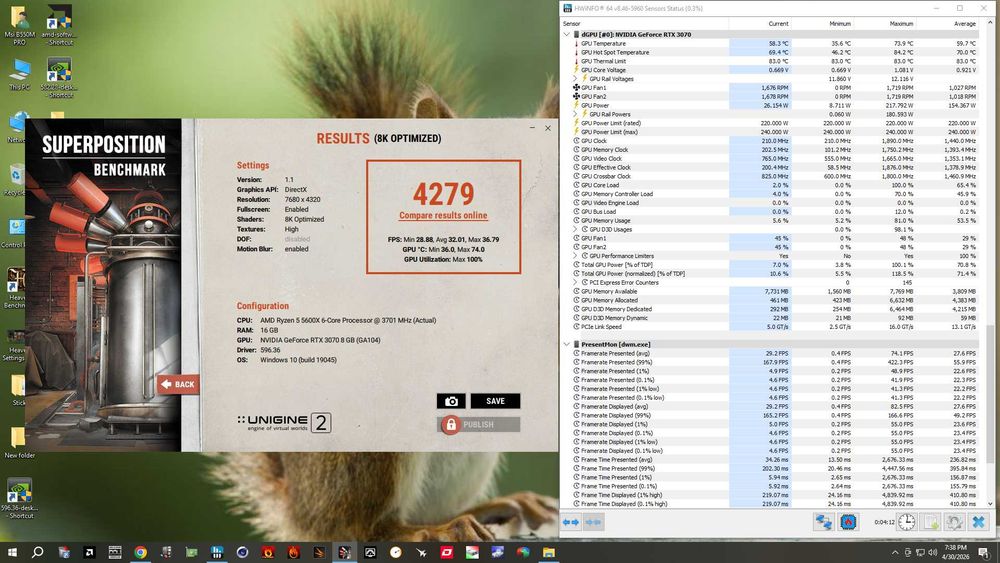
Task: Open the Heaven Settings desktop icon
Action: pos(15,344)
